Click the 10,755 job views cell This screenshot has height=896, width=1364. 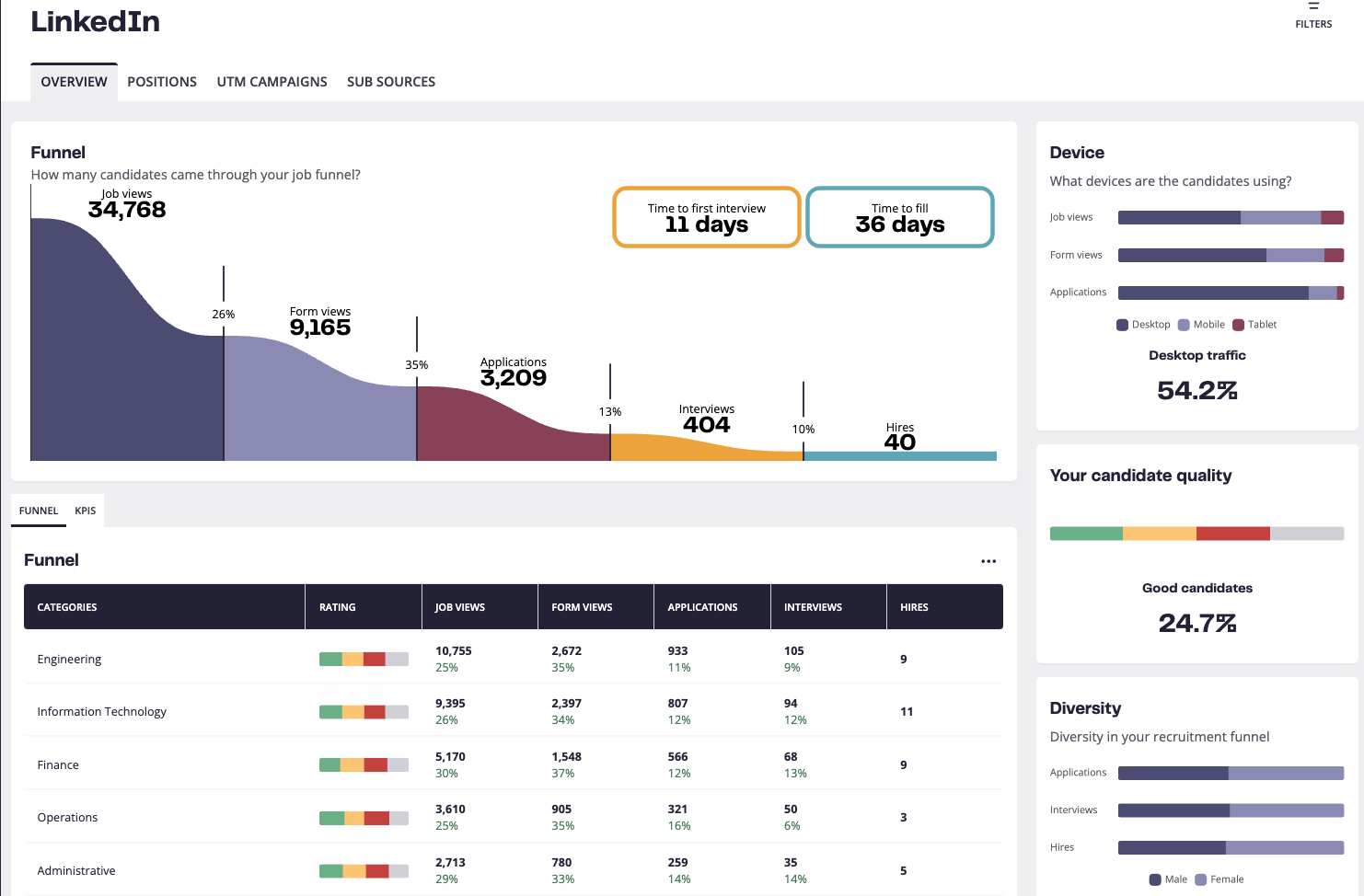[454, 650]
